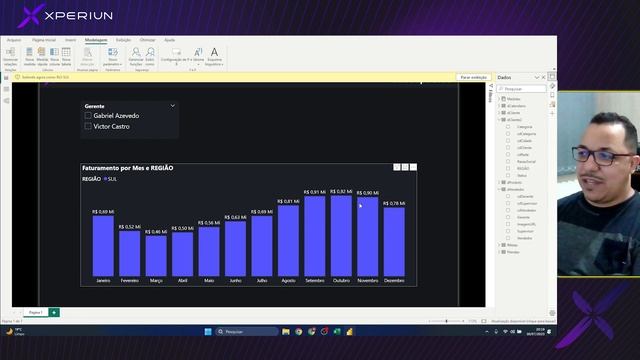Check Gabriel Azevedo in Gerente slicer
The width and height of the screenshot is (640, 360).
click(x=88, y=116)
